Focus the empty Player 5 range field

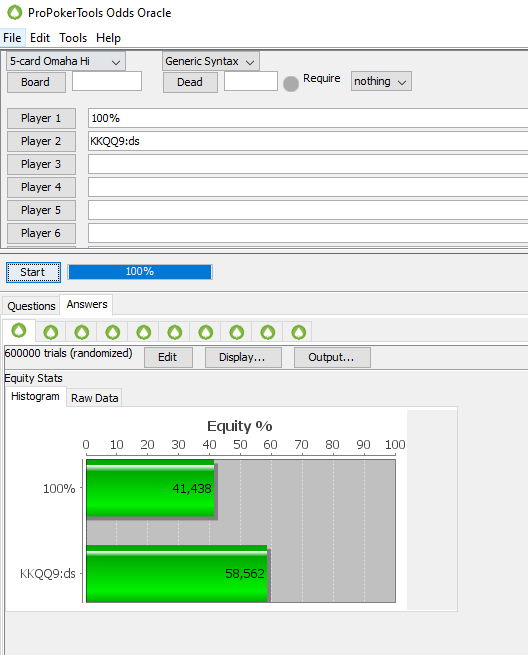(x=308, y=210)
